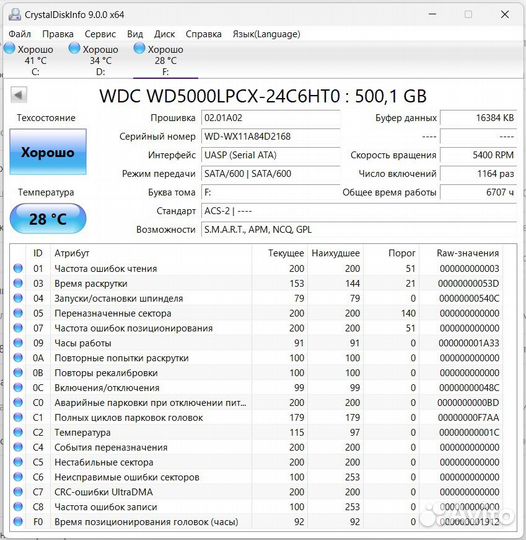Image resolution: width=526 pixels, height=540 pixels.
Task: Click status icon for Нестабильные сектора
Action: coord(18,462)
